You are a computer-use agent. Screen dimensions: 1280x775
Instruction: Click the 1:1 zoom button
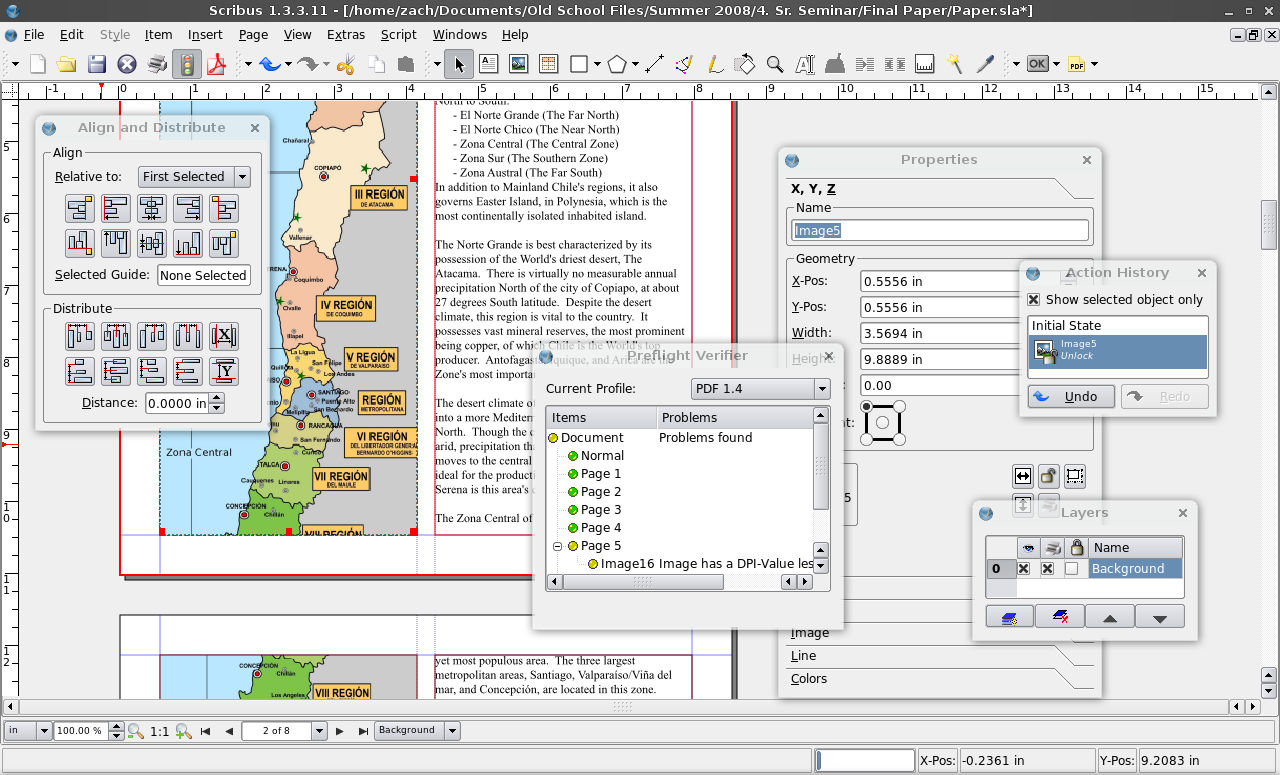coord(160,731)
